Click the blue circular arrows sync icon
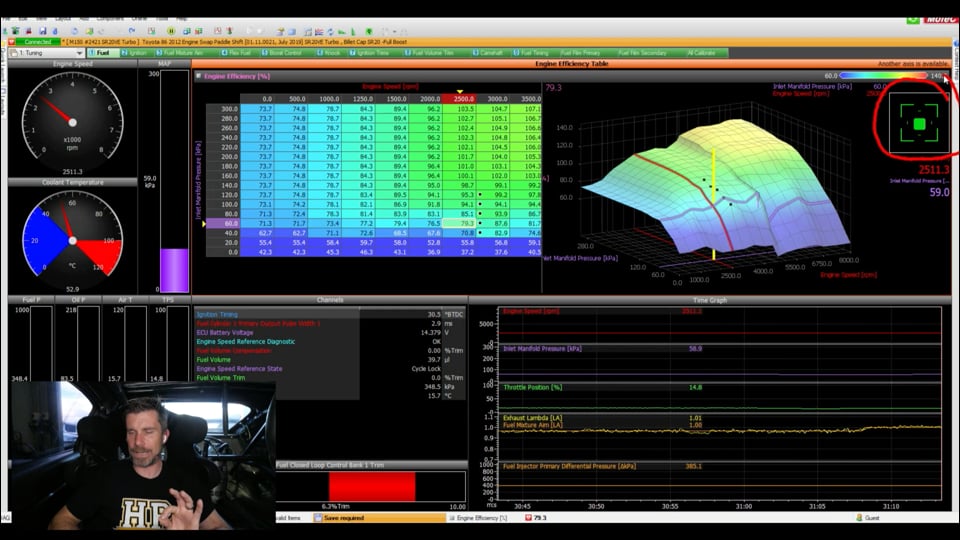The width and height of the screenshot is (960, 540). coord(330,31)
